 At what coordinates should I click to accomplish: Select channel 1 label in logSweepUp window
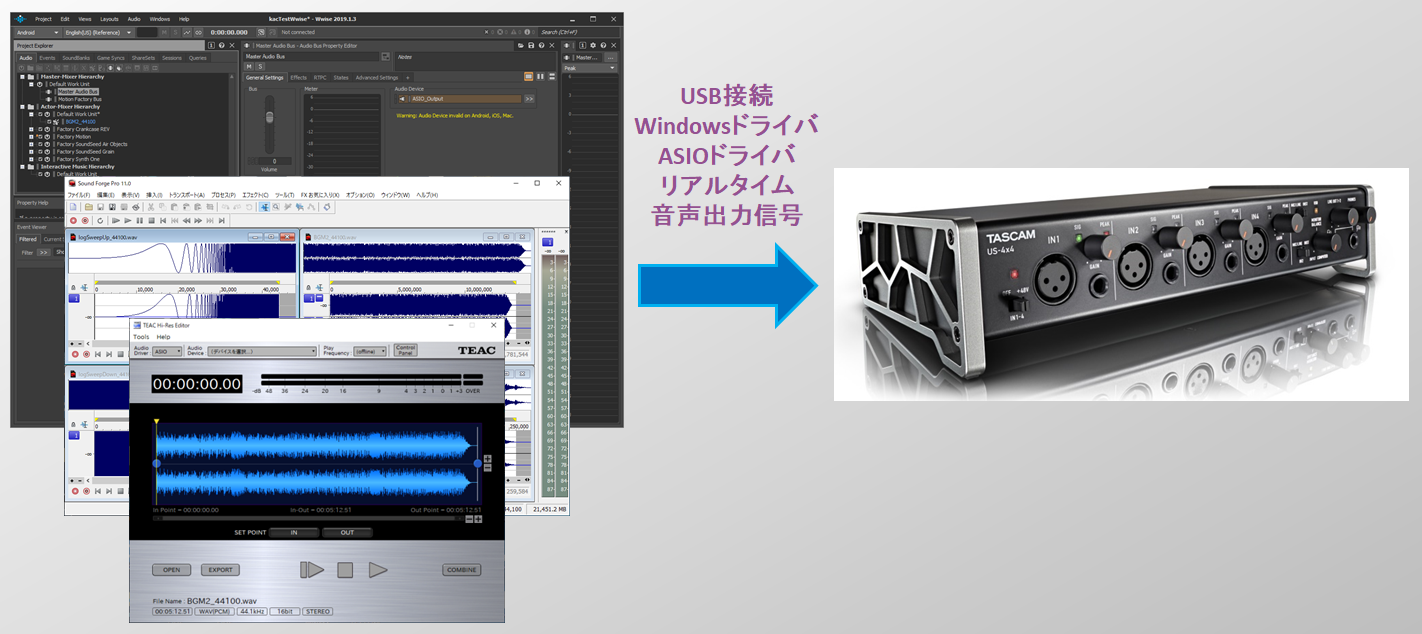74,298
